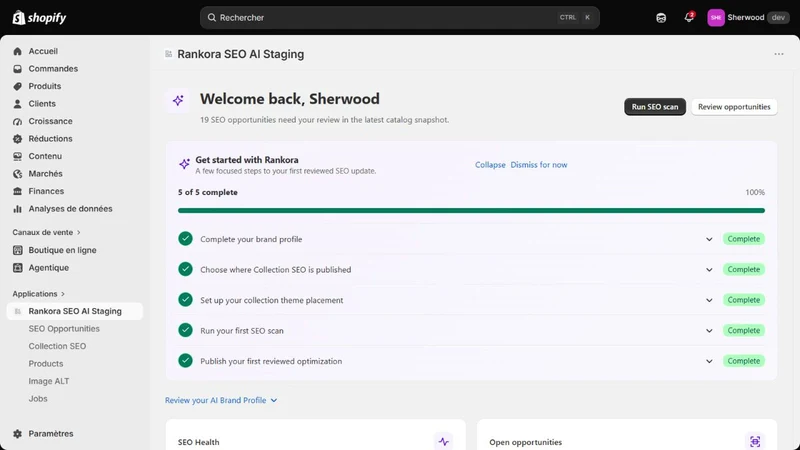The image size is (800, 450).
Task: Click the Agentique icon in sidebar
Action: [x=17, y=268]
